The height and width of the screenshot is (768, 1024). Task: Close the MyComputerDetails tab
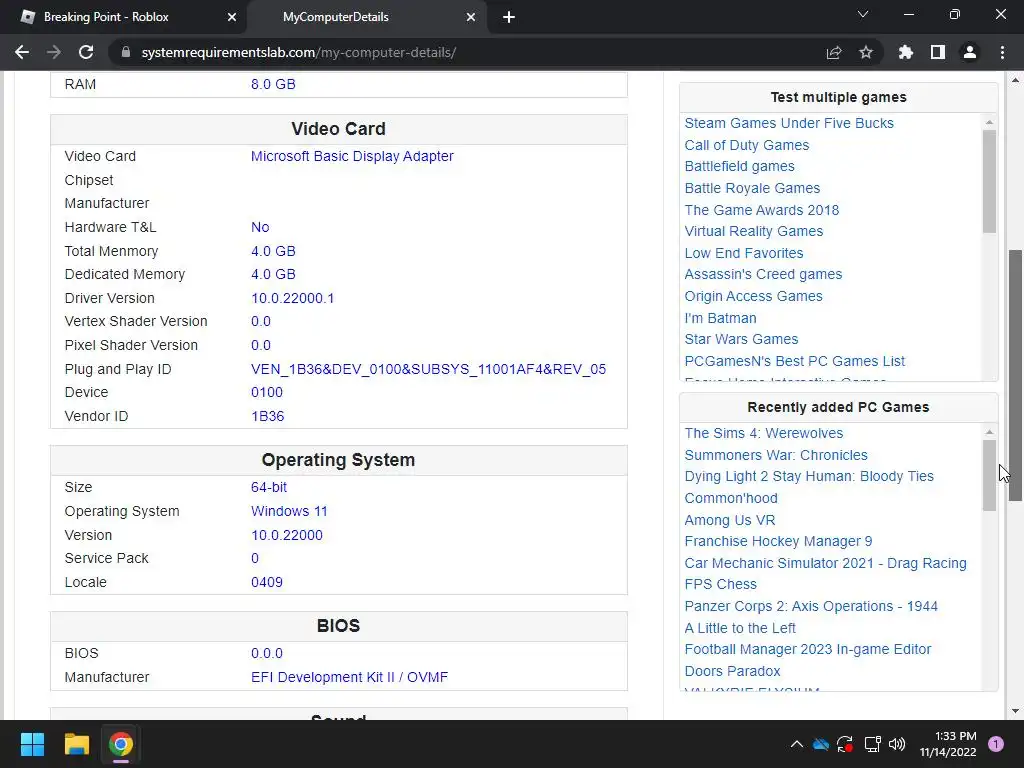(x=471, y=17)
